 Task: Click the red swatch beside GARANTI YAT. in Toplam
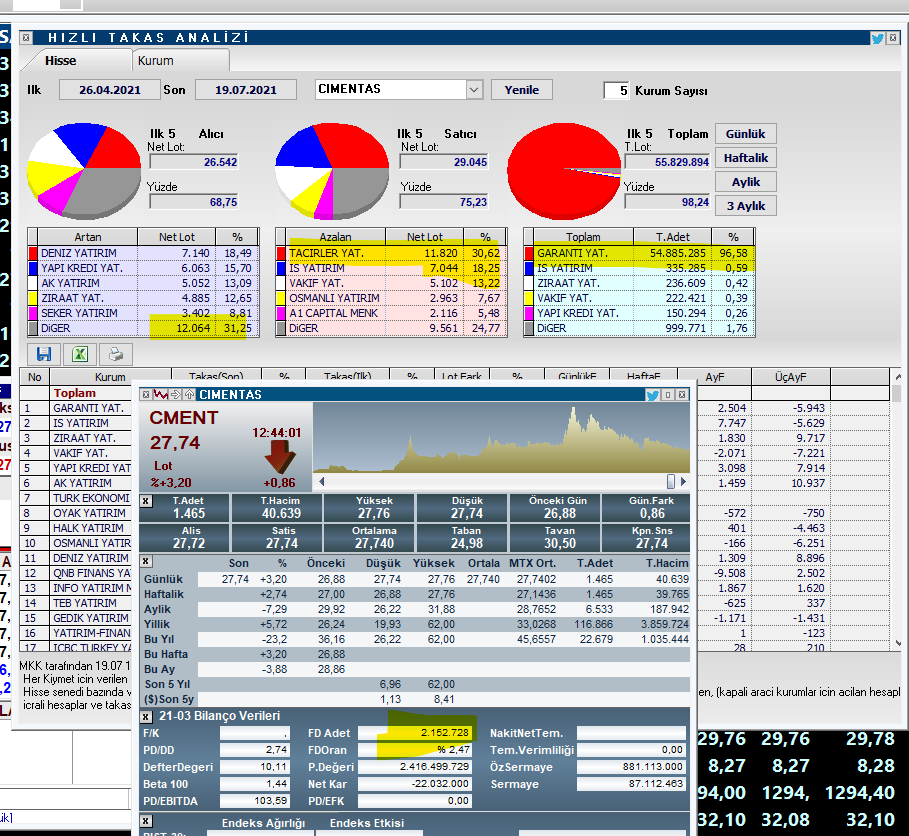pos(529,253)
